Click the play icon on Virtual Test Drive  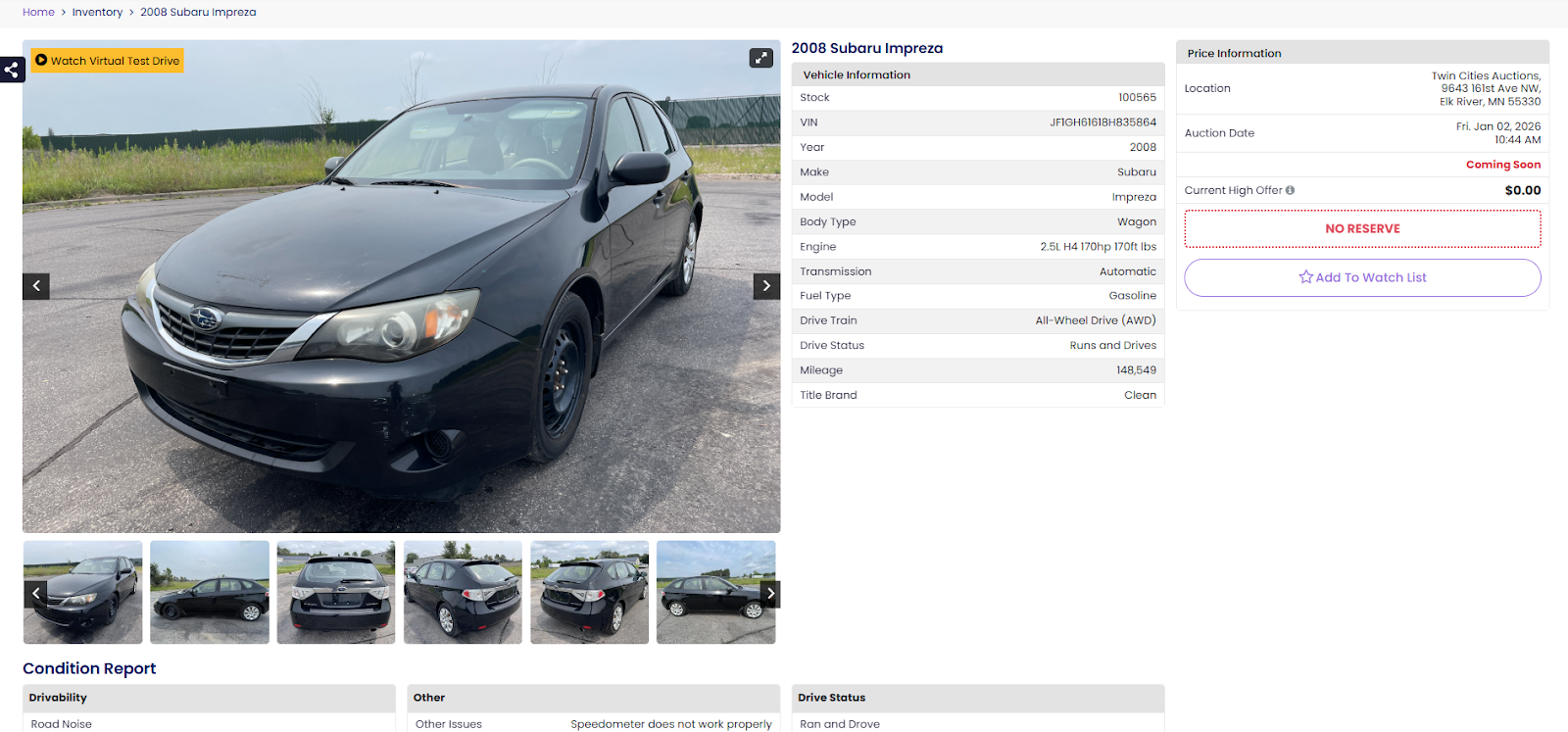(x=41, y=60)
